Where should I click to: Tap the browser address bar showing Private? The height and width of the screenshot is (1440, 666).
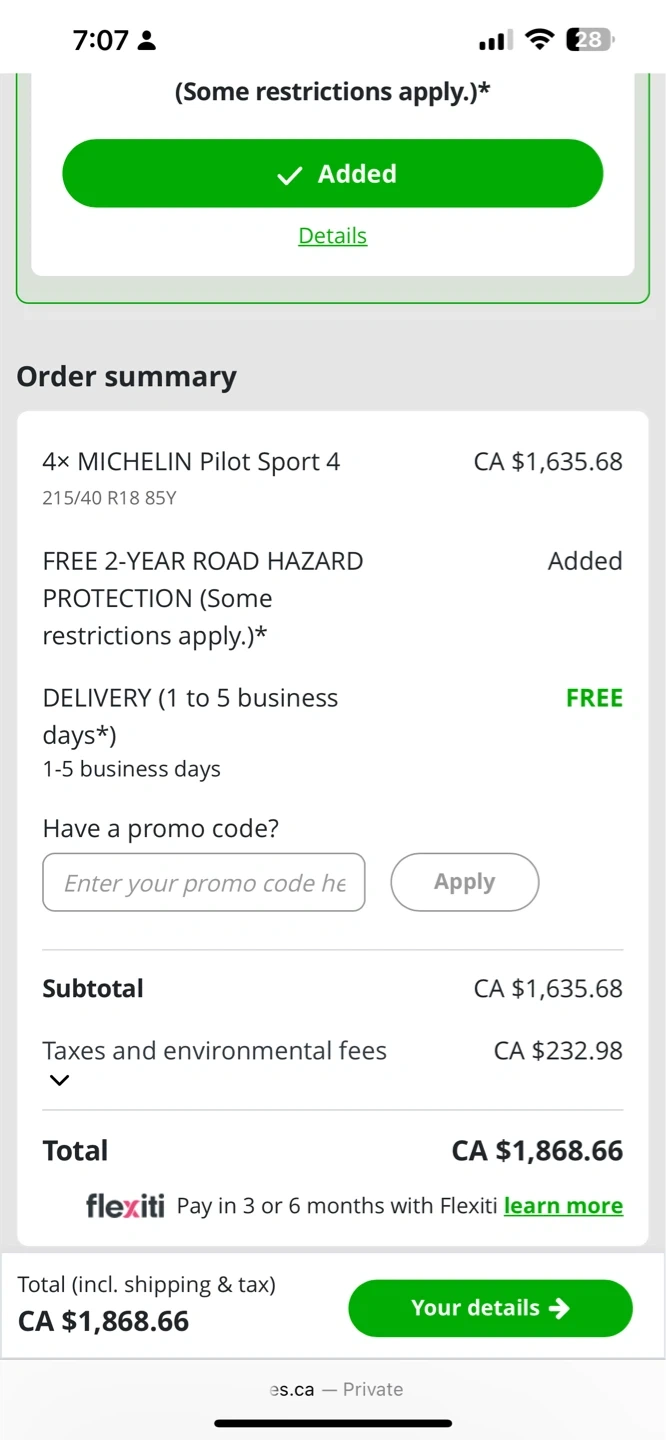coord(333,1389)
